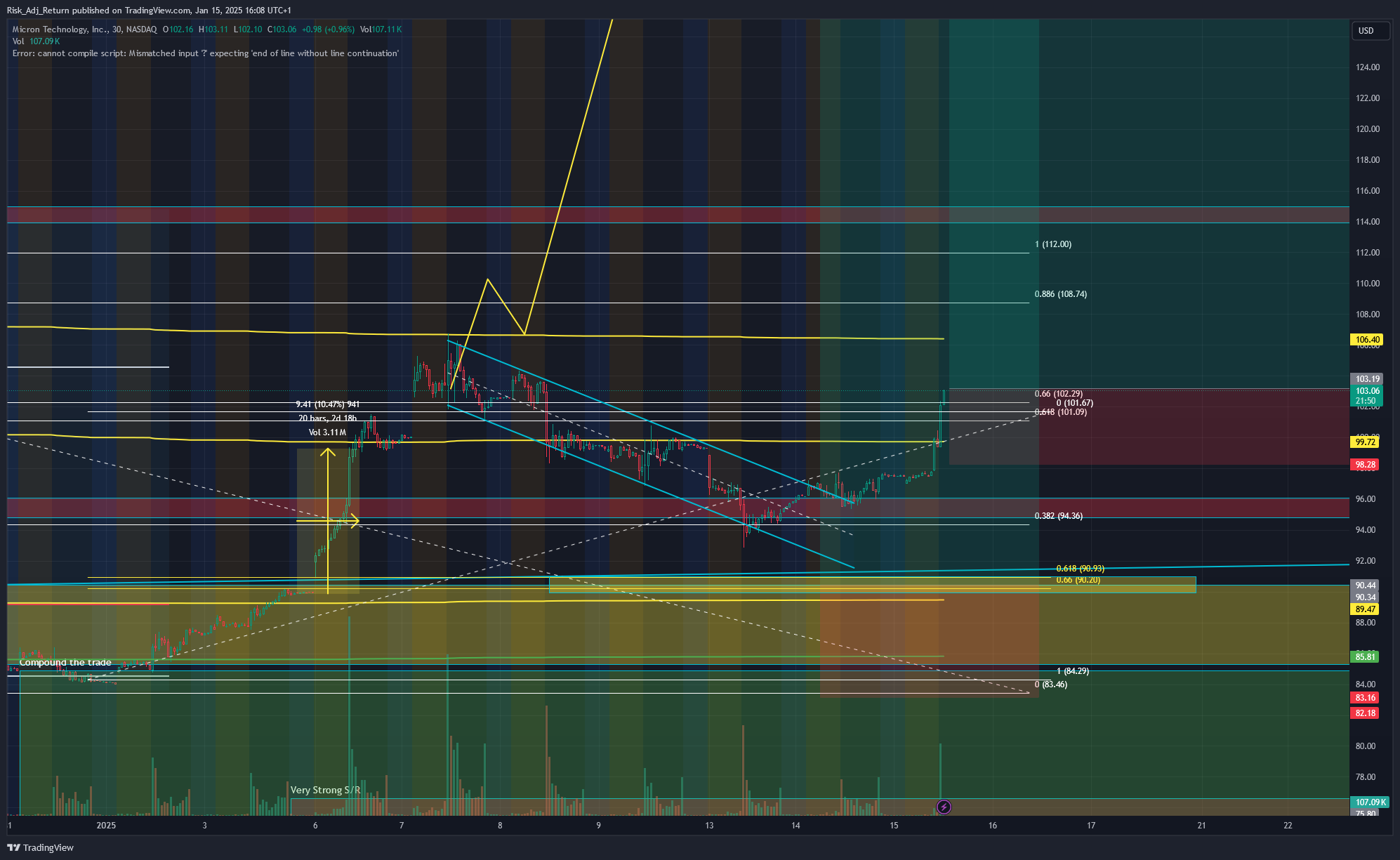The width and height of the screenshot is (1400, 860).
Task: Click the 2025 date axis label
Action: [x=106, y=826]
